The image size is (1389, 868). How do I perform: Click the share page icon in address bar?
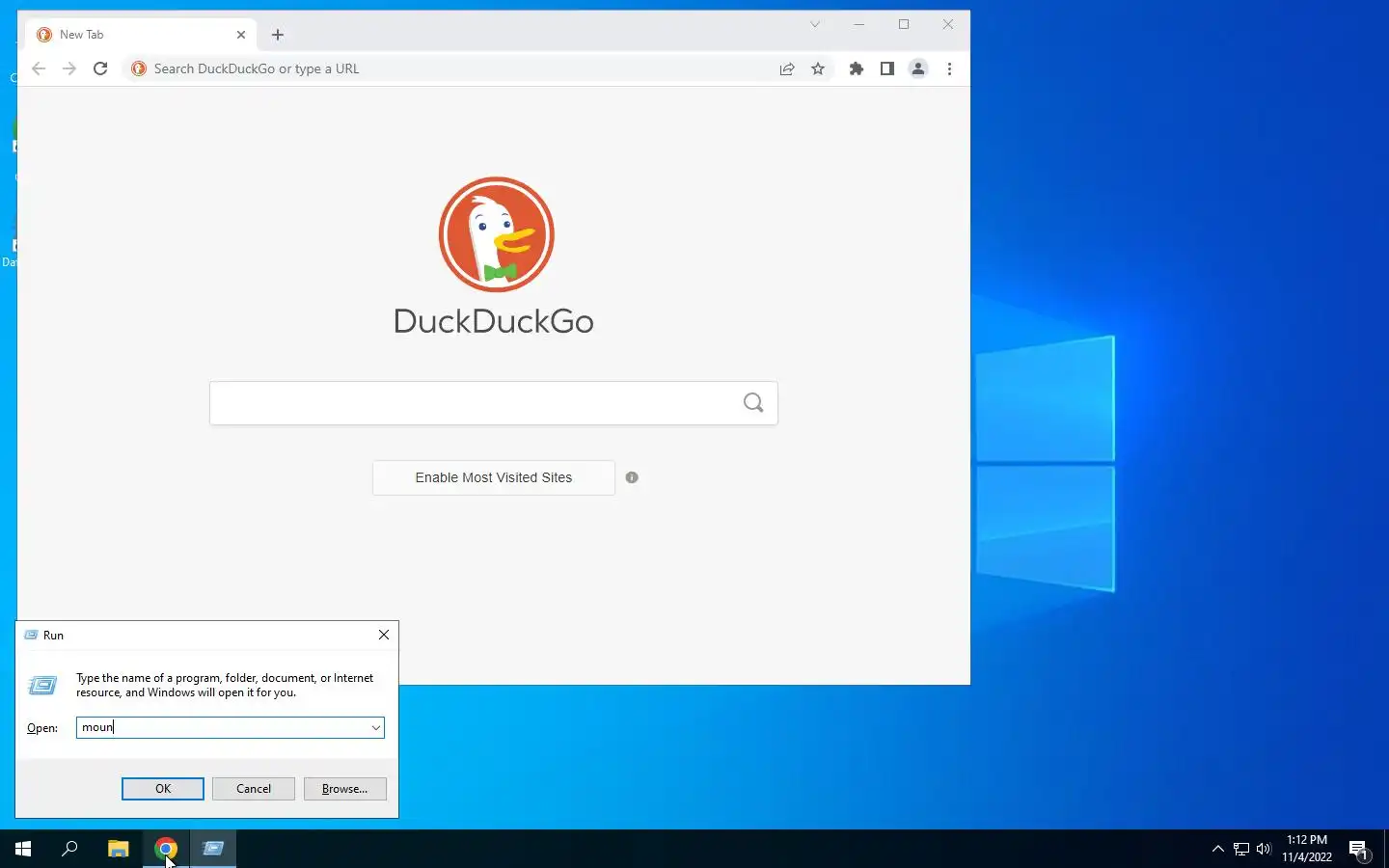pyautogui.click(x=787, y=68)
